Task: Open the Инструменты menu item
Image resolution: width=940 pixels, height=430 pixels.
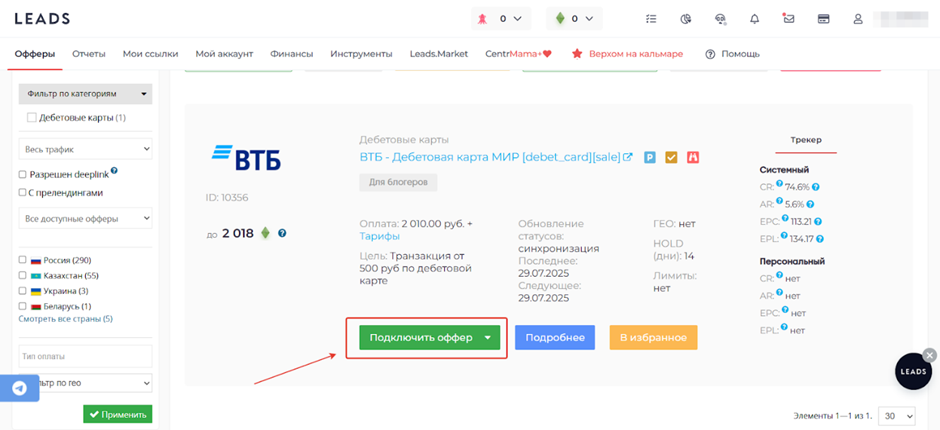Action: tap(361, 54)
